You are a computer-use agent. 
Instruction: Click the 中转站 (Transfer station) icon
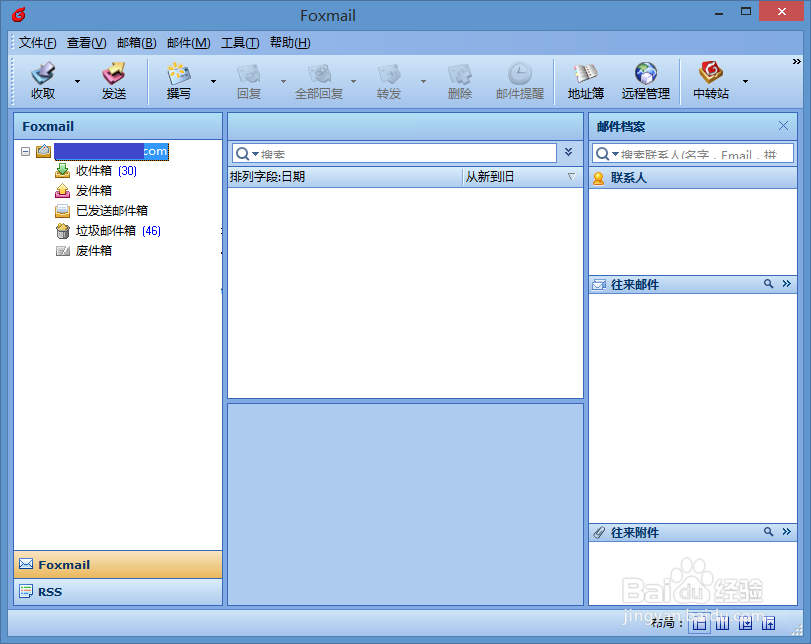(711, 80)
